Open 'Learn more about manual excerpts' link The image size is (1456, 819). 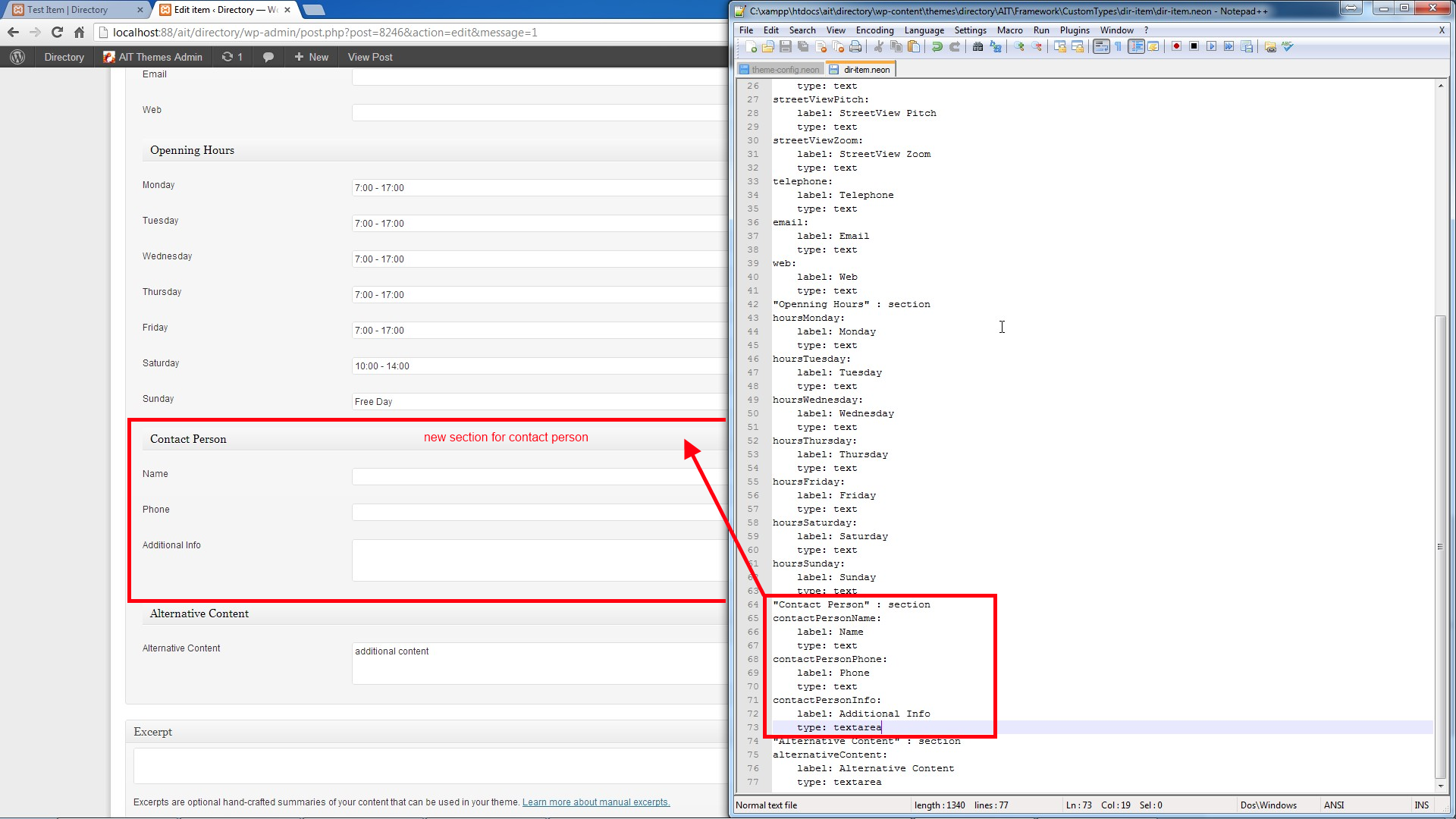pyautogui.click(x=595, y=802)
